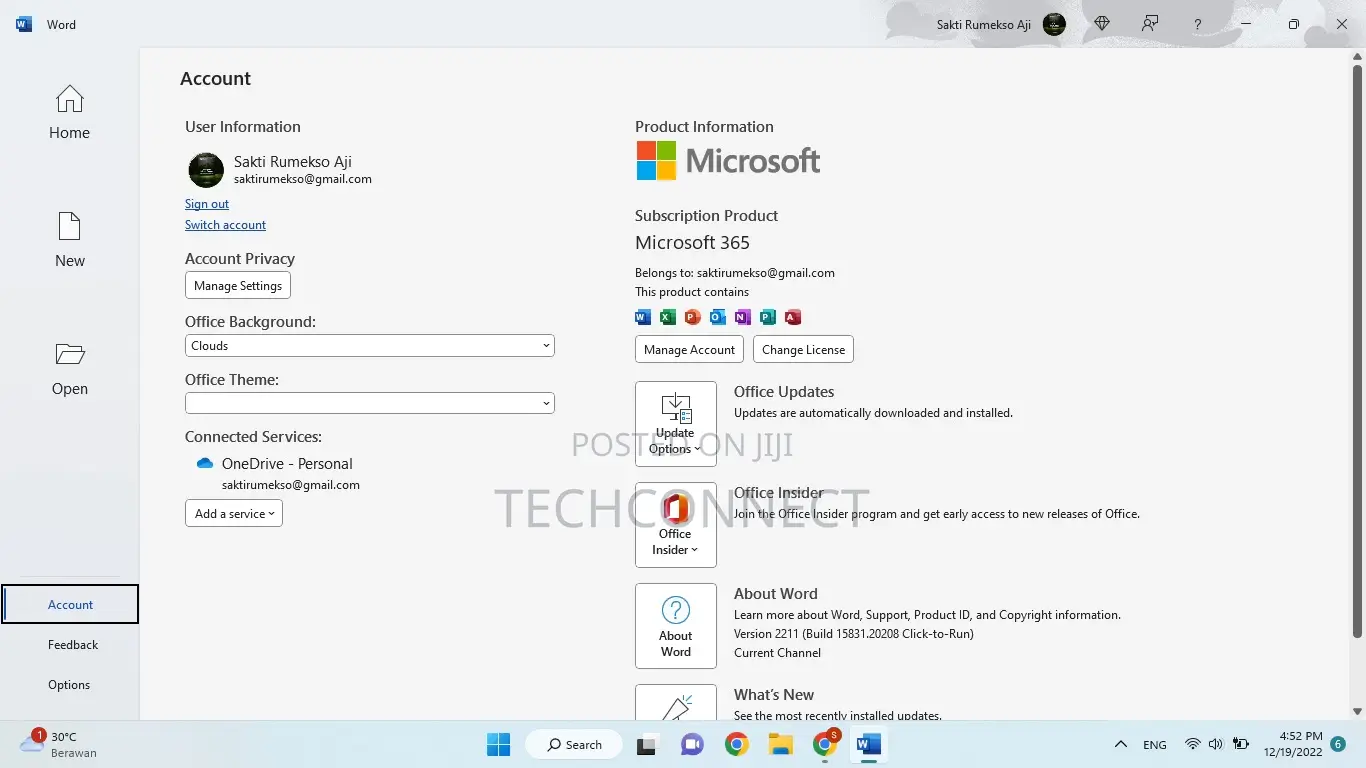Click Sign out link

coord(207,204)
